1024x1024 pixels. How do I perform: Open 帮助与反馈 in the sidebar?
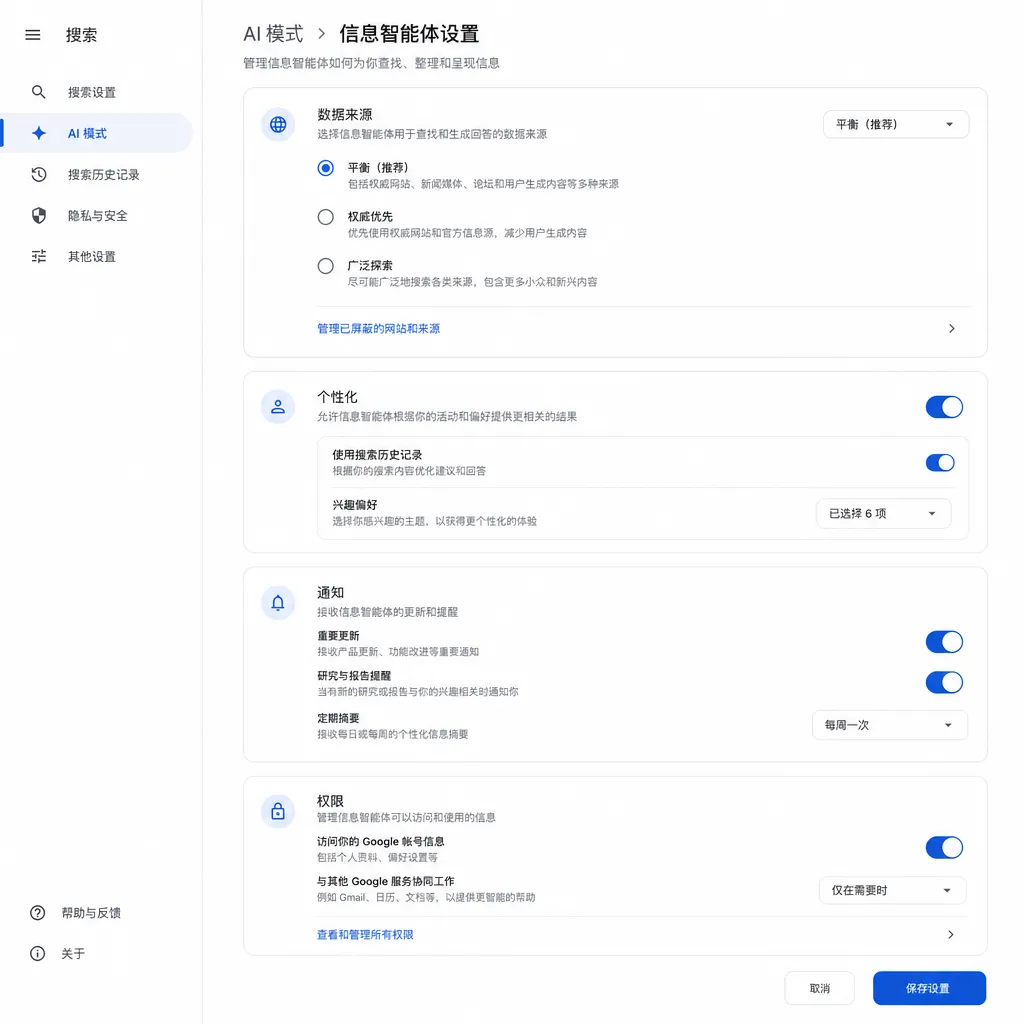(x=75, y=912)
